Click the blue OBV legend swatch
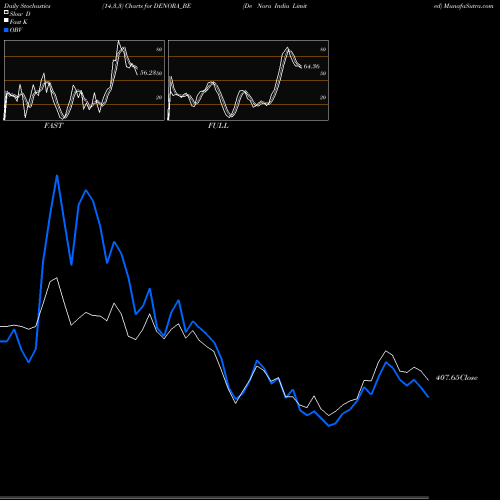 [6, 30]
